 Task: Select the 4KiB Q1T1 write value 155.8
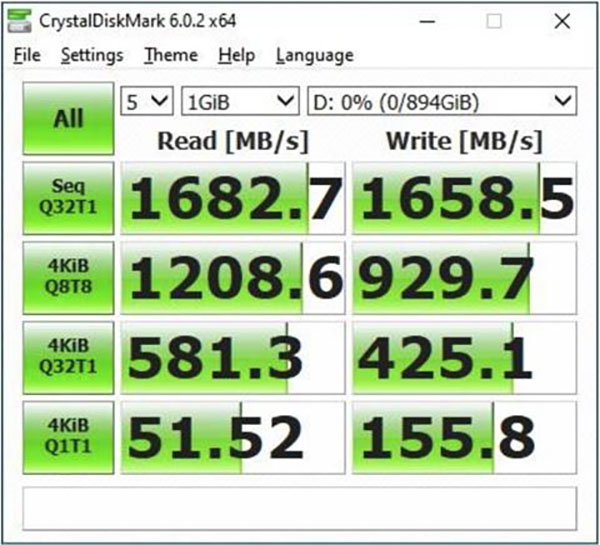coord(465,437)
